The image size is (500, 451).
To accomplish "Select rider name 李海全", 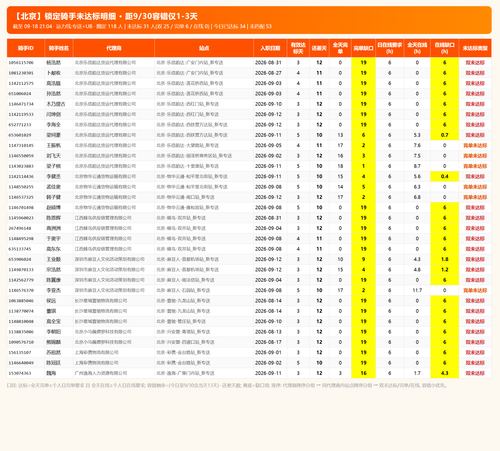I will (x=53, y=125).
